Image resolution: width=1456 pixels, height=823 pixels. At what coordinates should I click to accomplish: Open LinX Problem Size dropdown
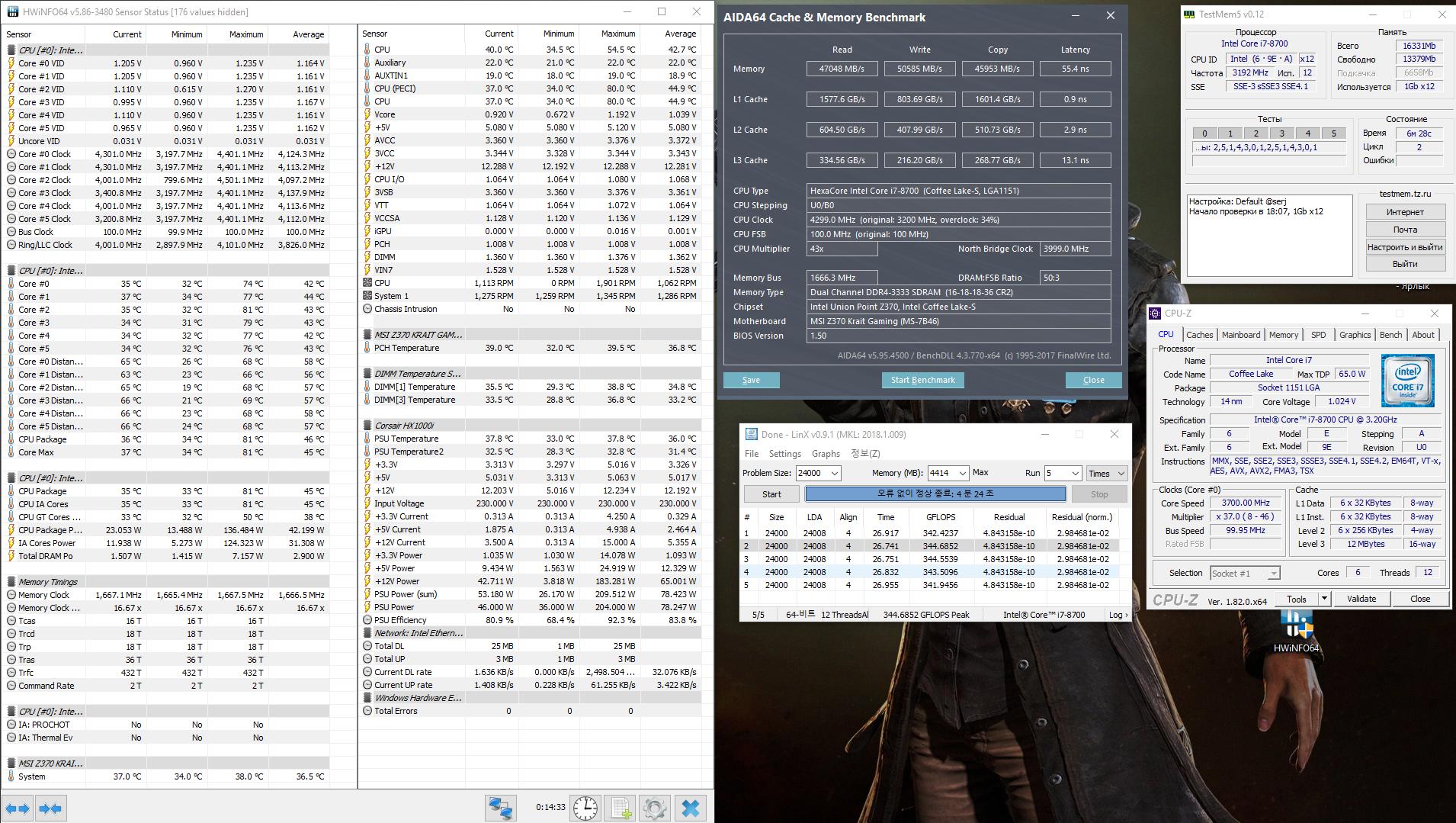pyautogui.click(x=835, y=474)
